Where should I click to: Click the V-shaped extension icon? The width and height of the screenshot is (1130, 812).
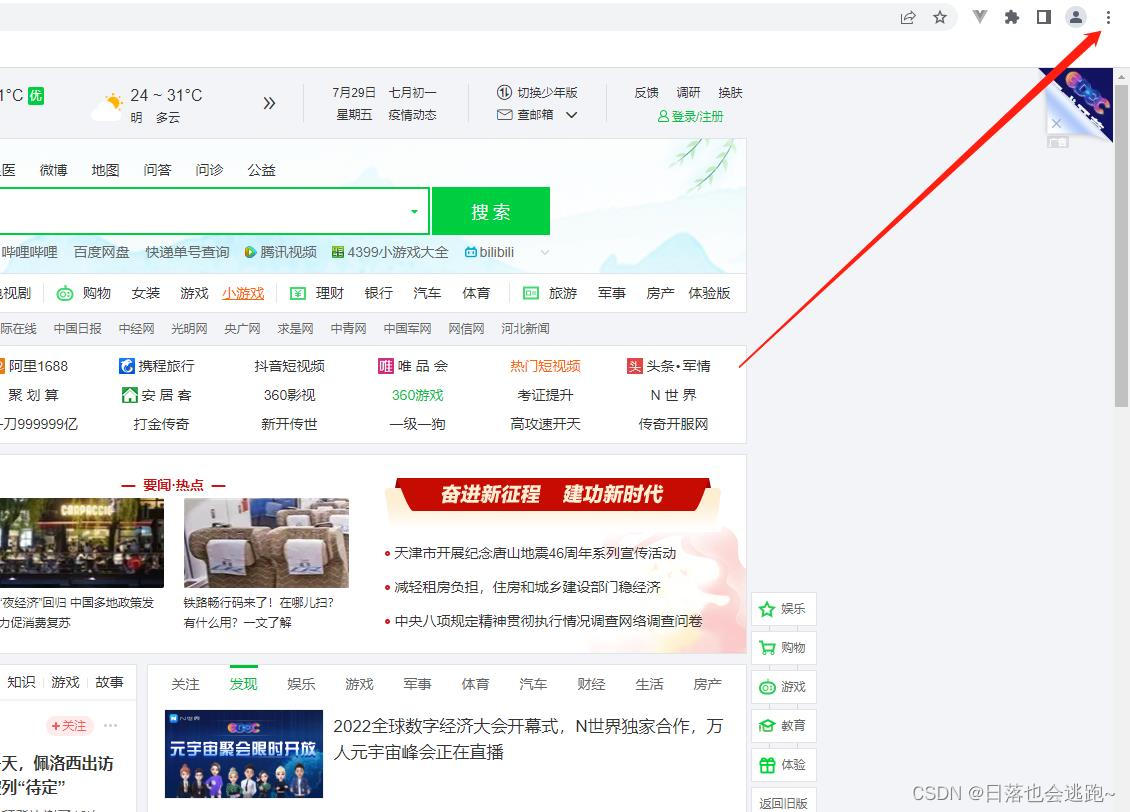pos(979,17)
